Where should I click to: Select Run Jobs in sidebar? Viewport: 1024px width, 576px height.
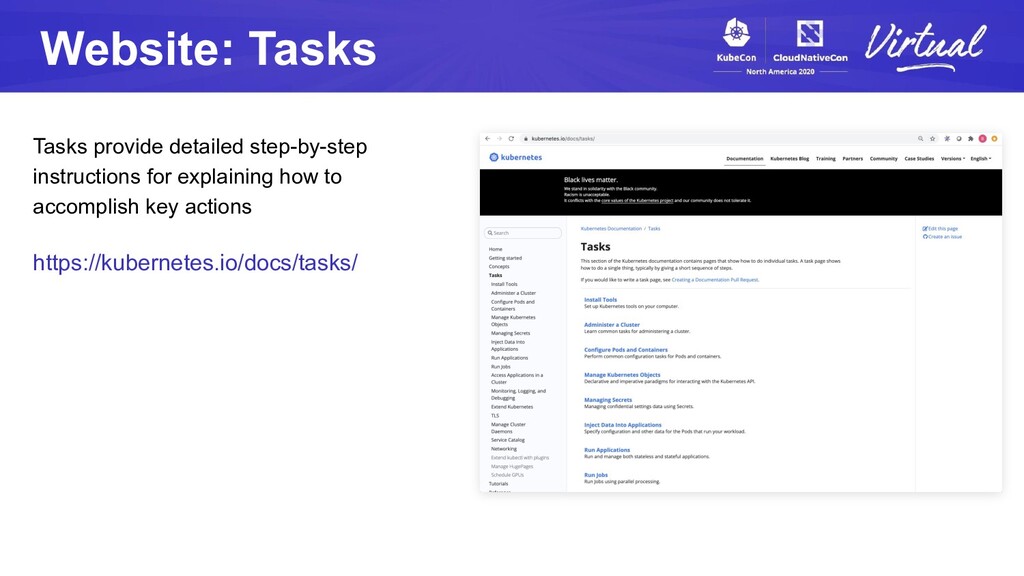point(501,367)
